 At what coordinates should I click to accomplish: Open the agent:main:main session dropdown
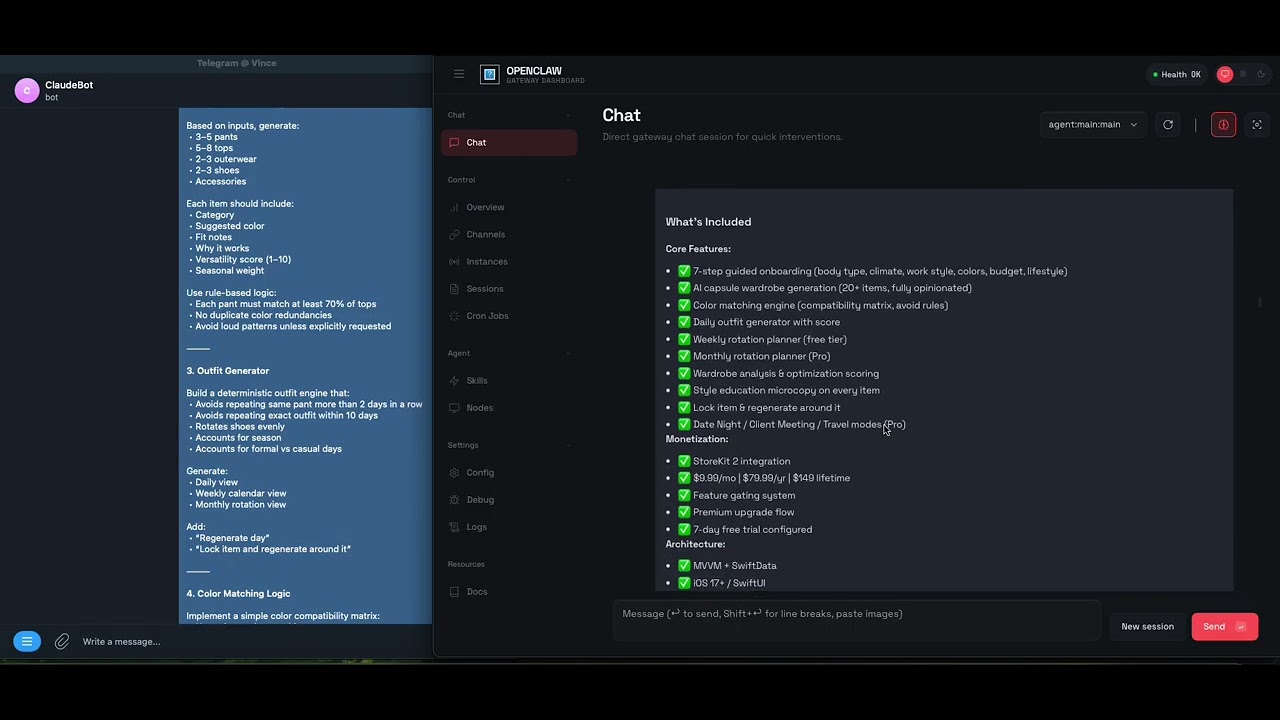pos(1092,125)
